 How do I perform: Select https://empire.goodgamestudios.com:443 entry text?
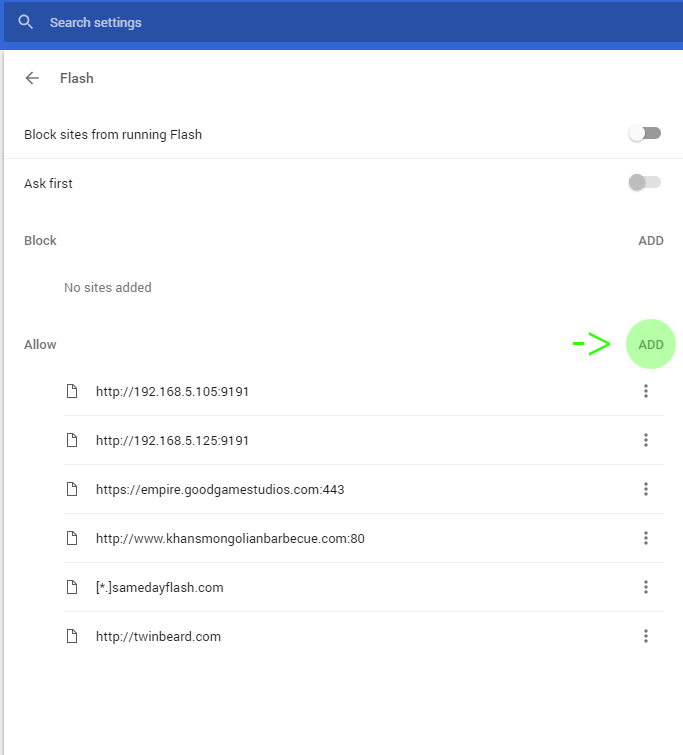pos(220,490)
